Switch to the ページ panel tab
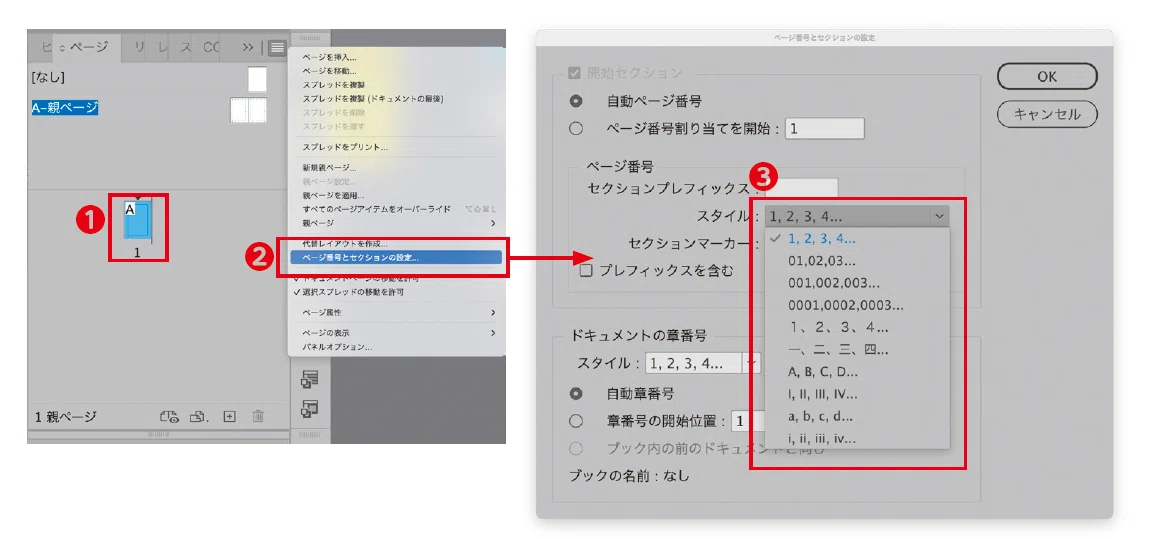Image resolution: width=1155 pixels, height=539 pixels. click(84, 47)
